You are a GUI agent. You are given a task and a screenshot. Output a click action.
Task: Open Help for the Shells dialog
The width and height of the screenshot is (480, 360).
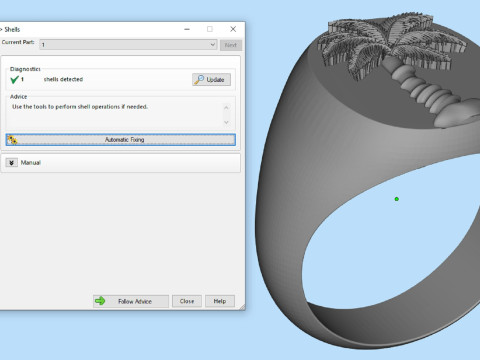click(x=220, y=301)
